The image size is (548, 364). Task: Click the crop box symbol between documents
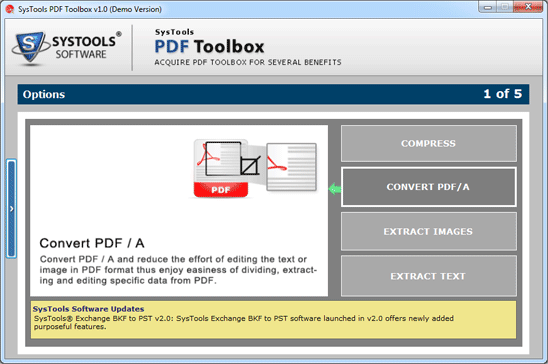[x=250, y=166]
